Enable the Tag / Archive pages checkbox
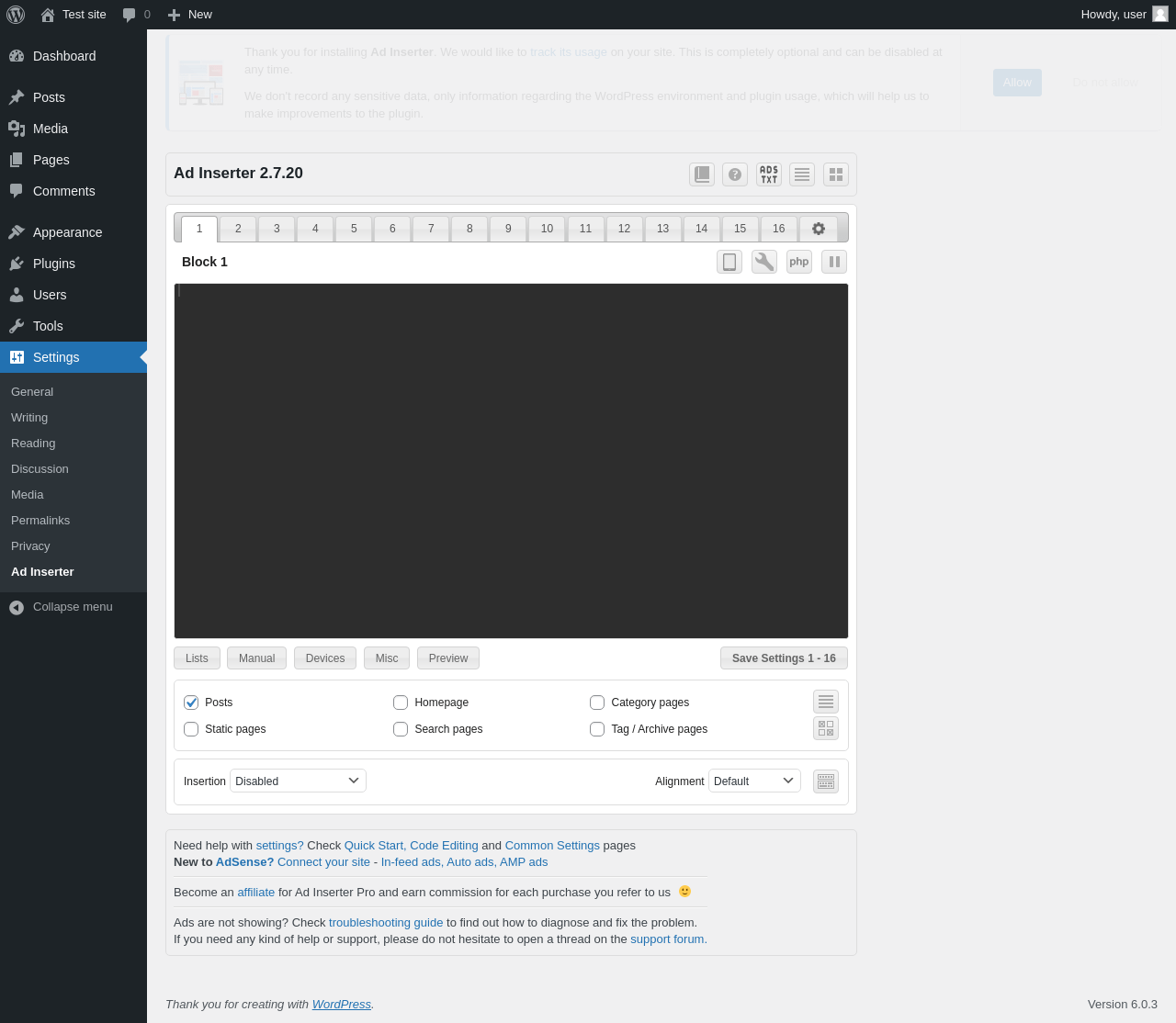This screenshot has height=1023, width=1176. [x=597, y=729]
